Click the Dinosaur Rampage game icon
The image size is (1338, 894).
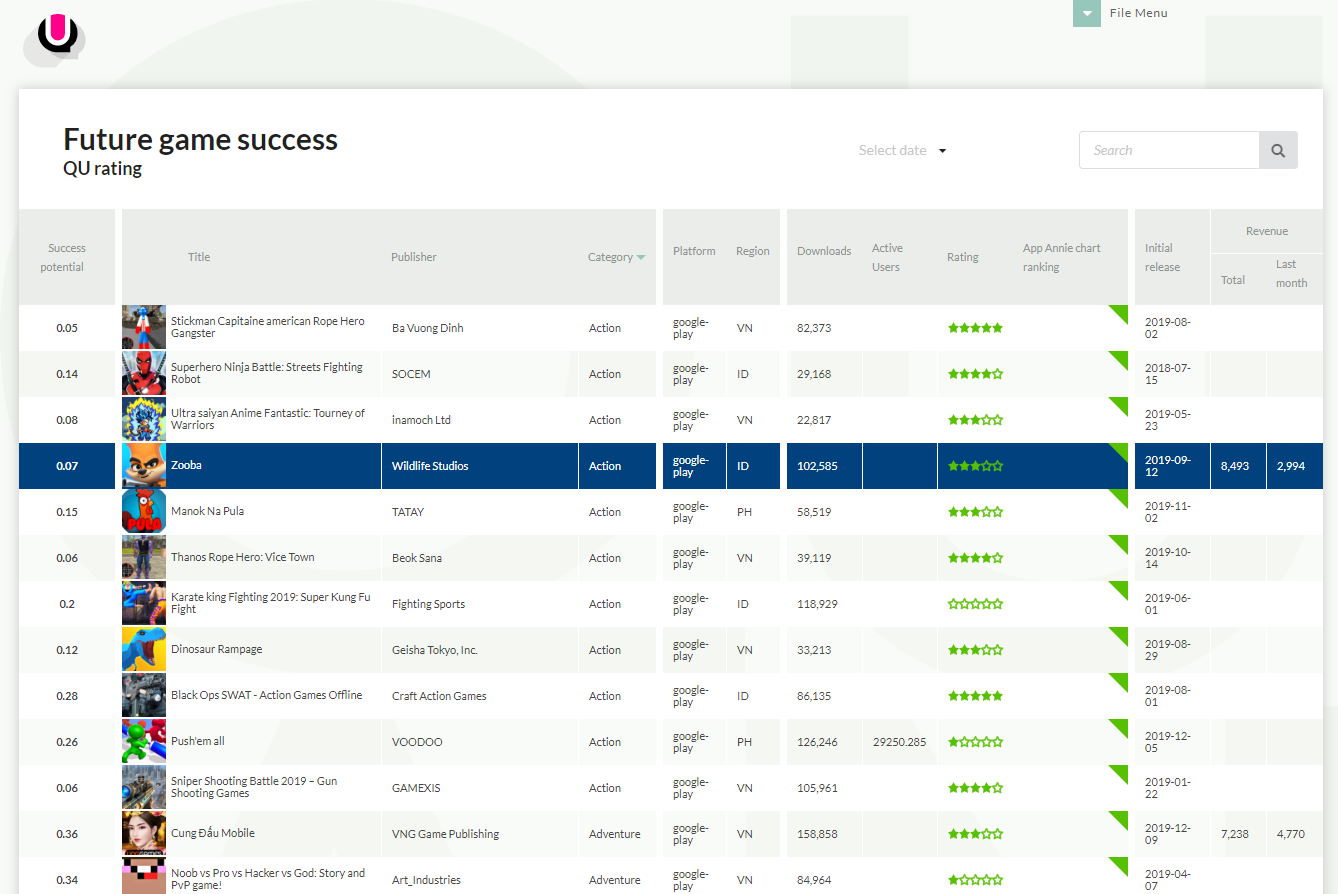(144, 650)
